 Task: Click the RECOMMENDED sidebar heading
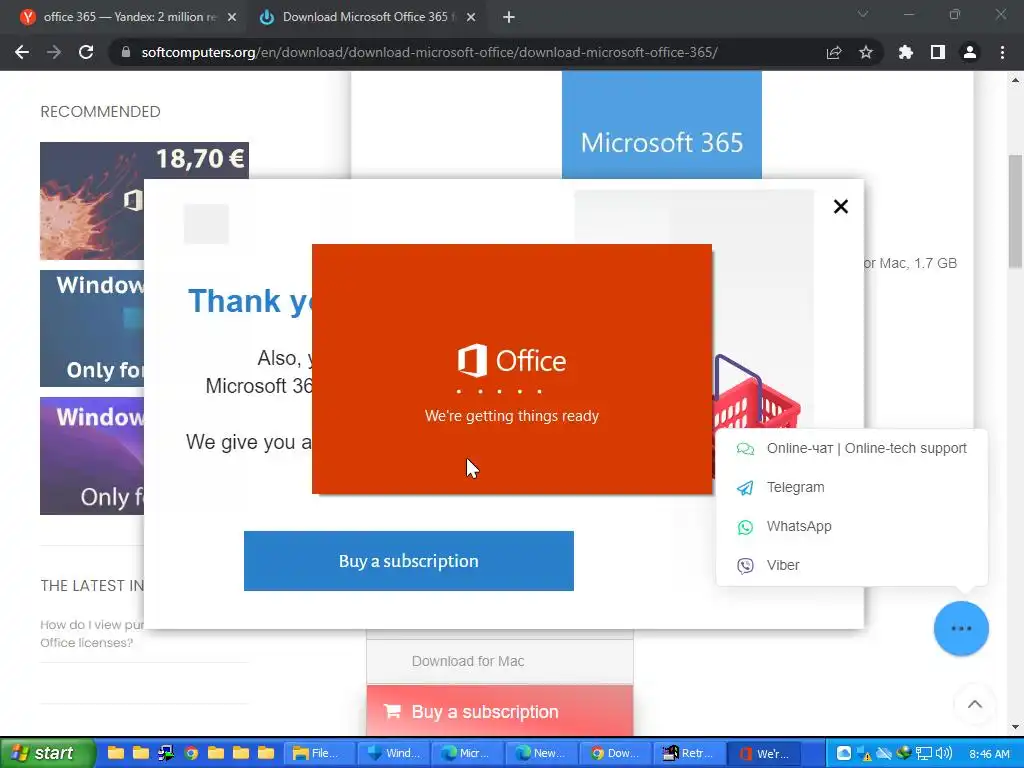100,112
